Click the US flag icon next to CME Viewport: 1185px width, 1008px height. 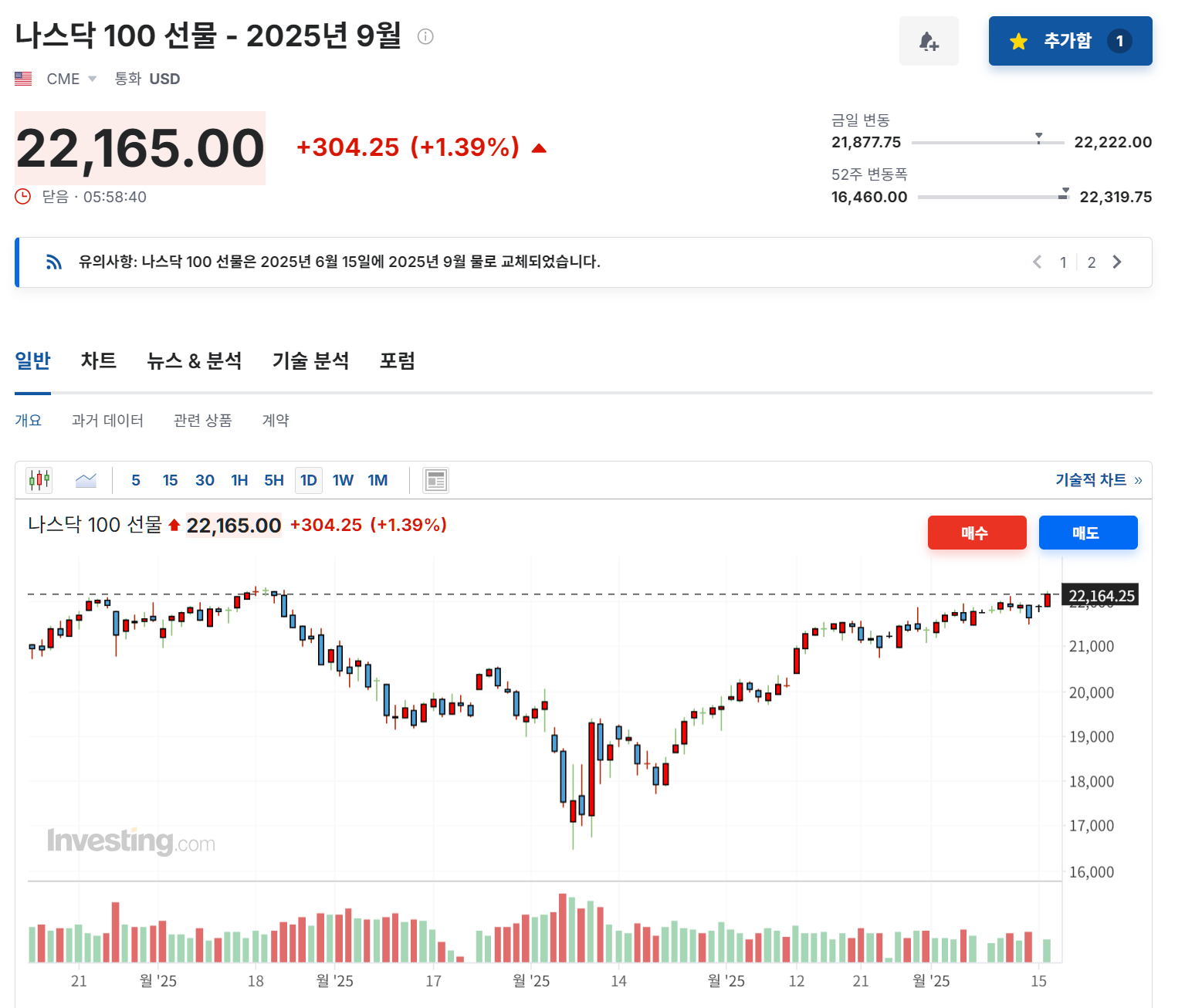24,77
